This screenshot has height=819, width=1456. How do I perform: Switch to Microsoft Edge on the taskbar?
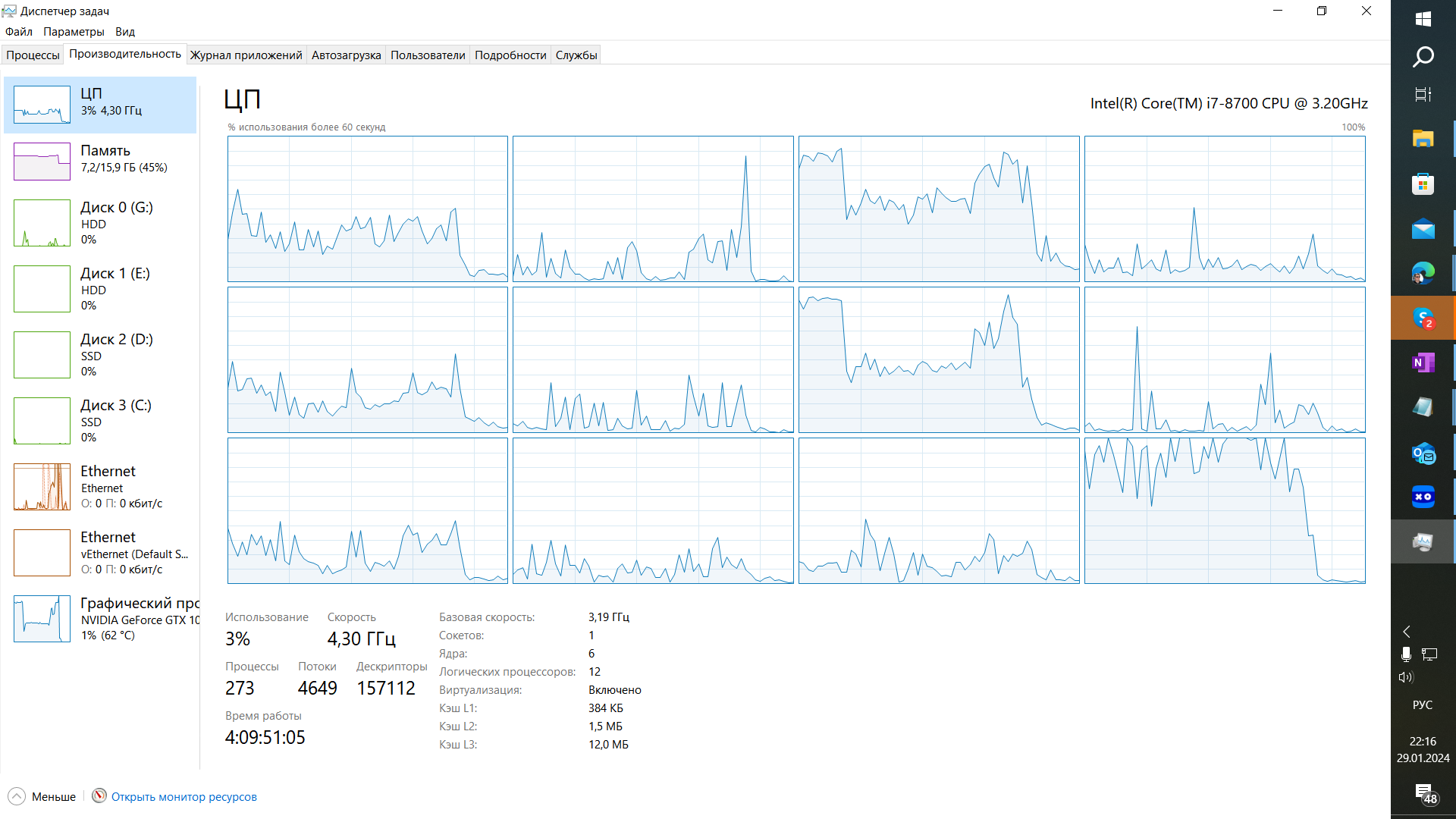[x=1423, y=273]
